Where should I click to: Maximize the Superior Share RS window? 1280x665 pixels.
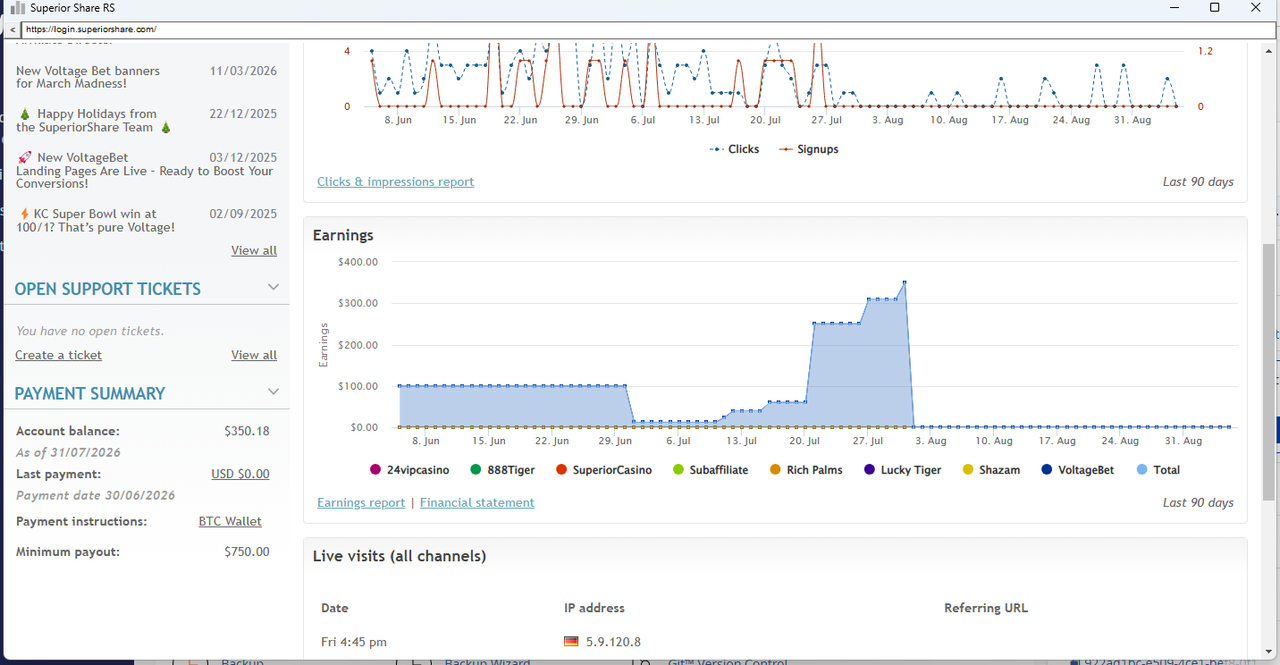click(1214, 8)
